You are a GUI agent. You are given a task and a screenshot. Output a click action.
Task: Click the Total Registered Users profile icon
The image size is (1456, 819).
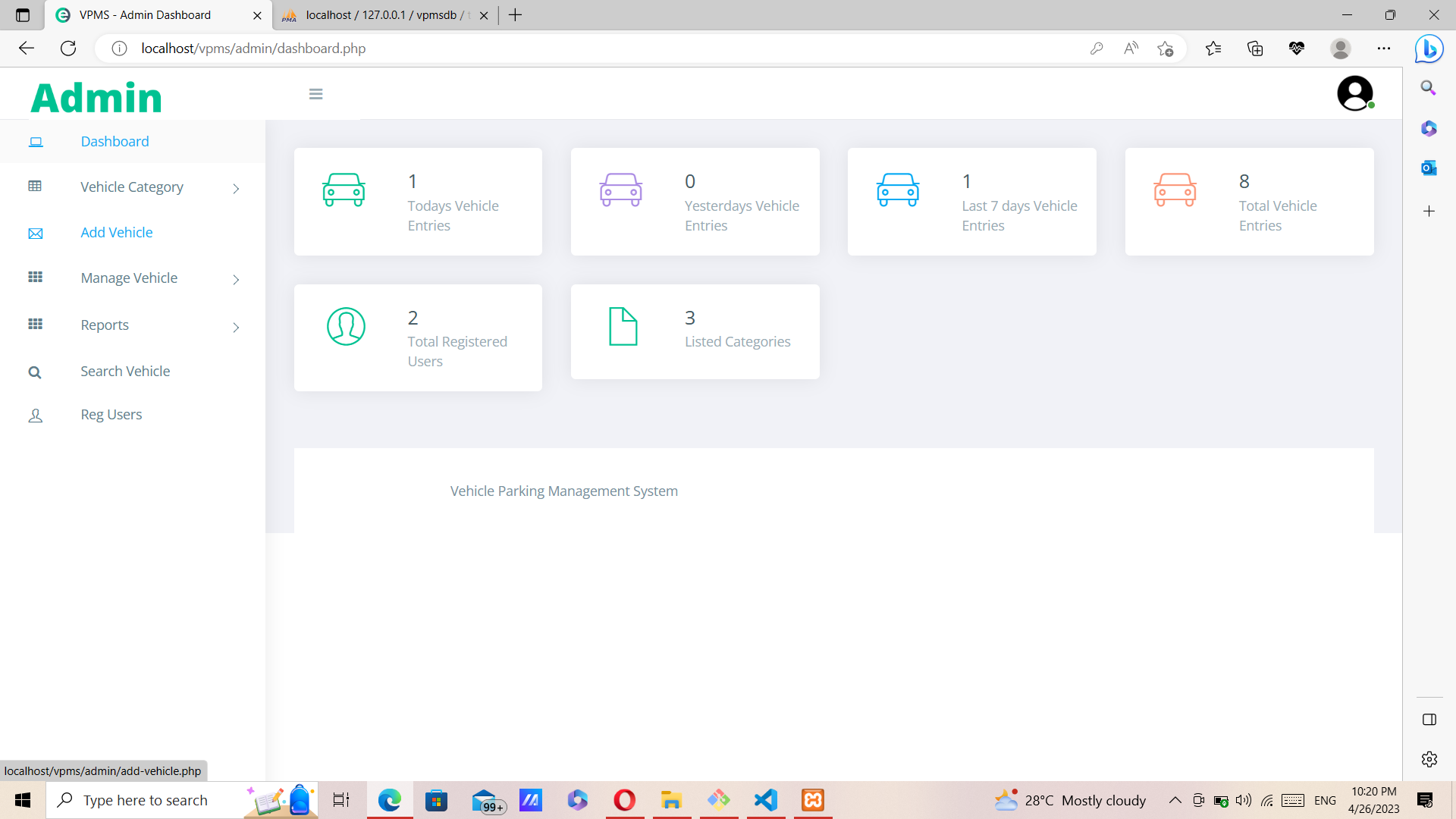coord(346,327)
